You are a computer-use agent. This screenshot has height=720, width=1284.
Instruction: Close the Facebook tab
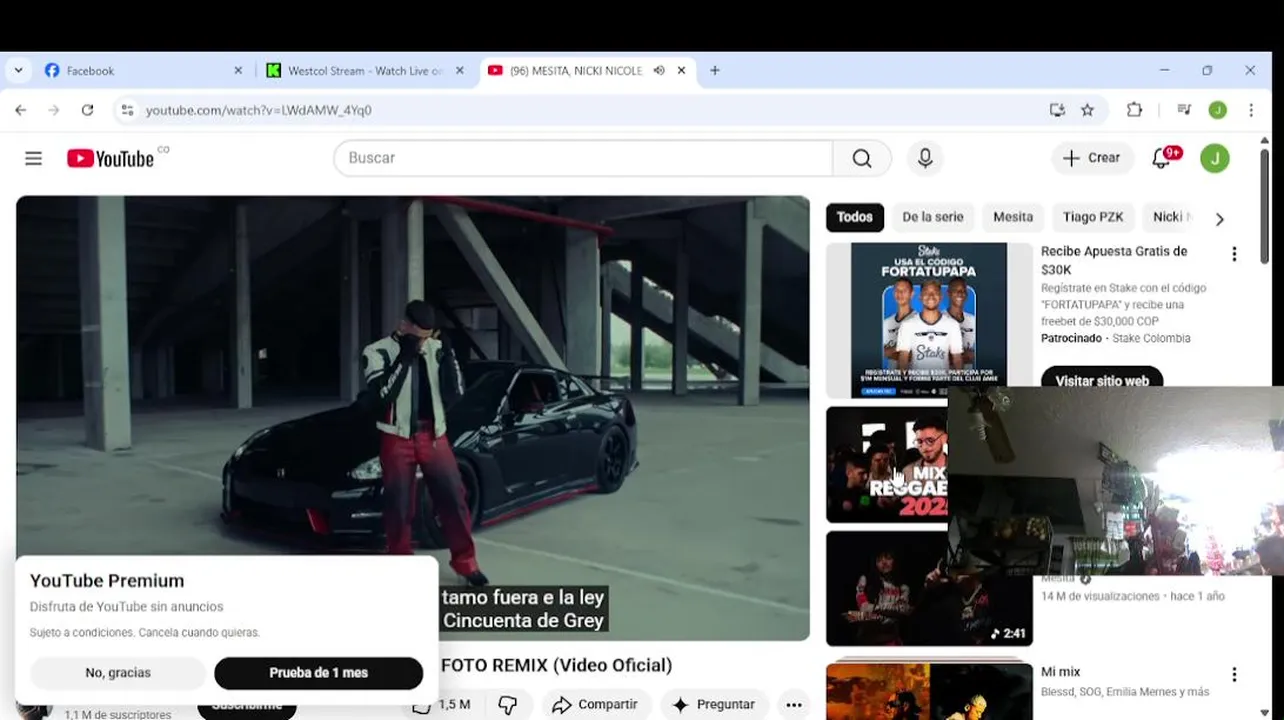(238, 71)
